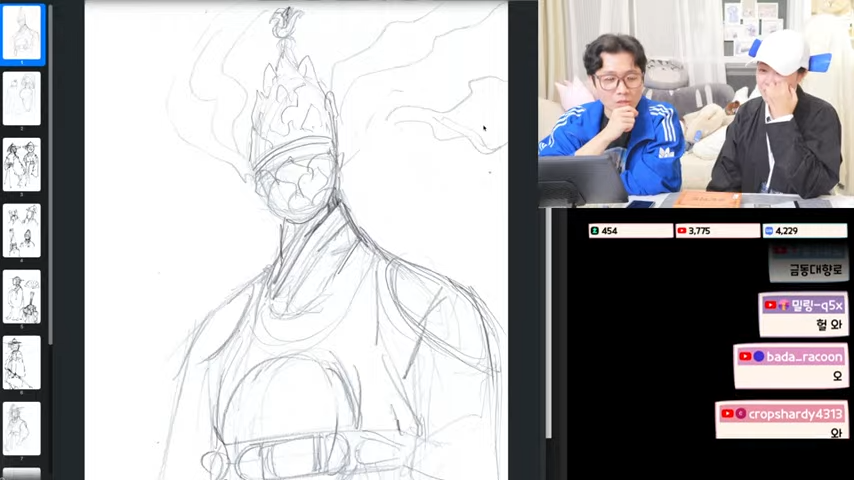The image size is (854, 480).
Task: Click chat message 금동대향로
Action: [x=816, y=270]
